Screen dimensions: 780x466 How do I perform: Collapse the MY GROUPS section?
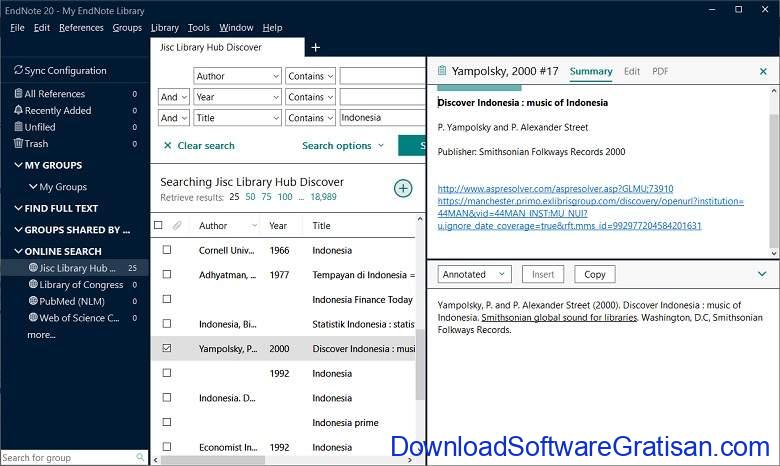point(18,165)
